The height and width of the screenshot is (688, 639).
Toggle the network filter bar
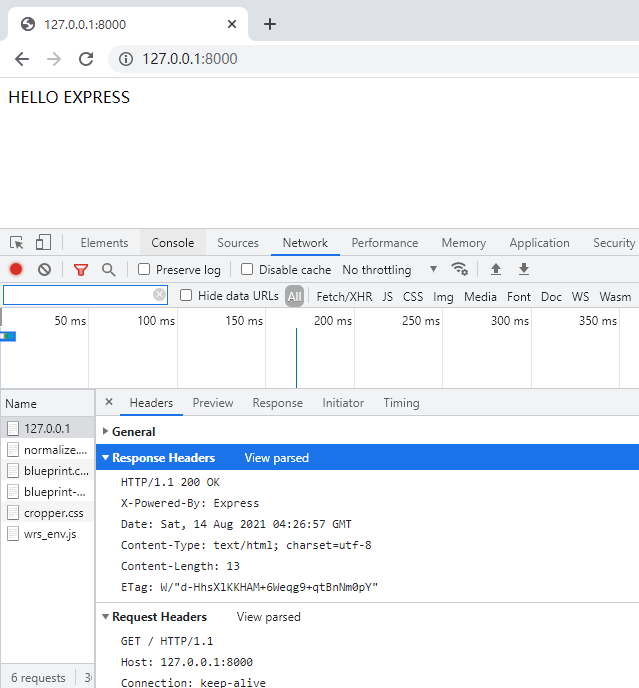(81, 269)
